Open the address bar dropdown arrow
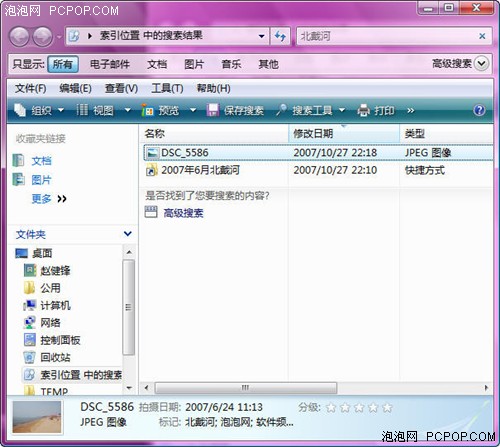500x447 pixels. [262, 36]
